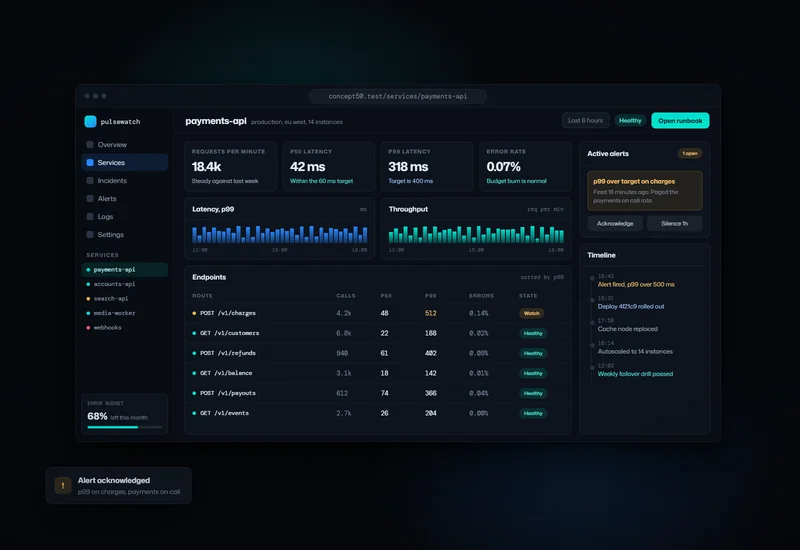The image size is (800, 550).
Task: Silence the alert for 1h
Action: coord(674,223)
